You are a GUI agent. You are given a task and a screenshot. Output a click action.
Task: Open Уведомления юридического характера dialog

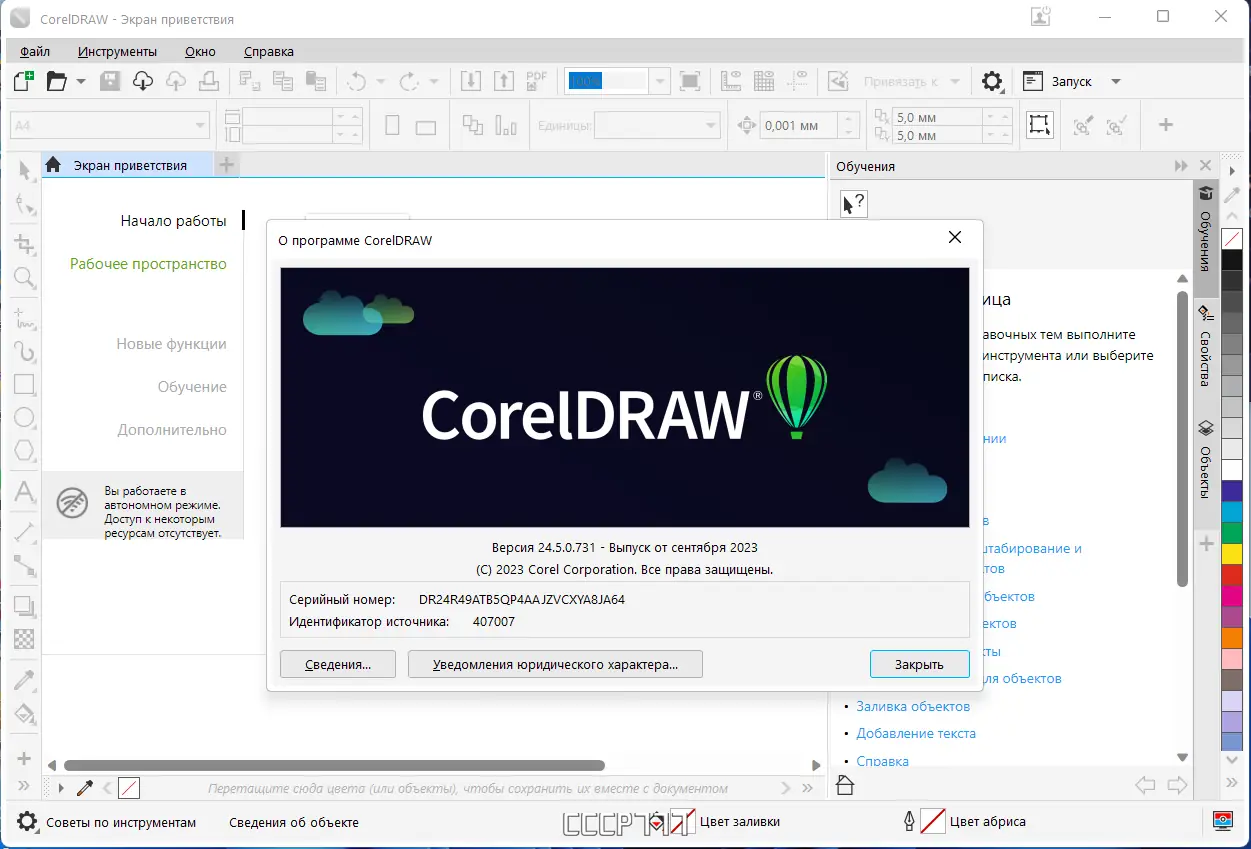tap(555, 663)
